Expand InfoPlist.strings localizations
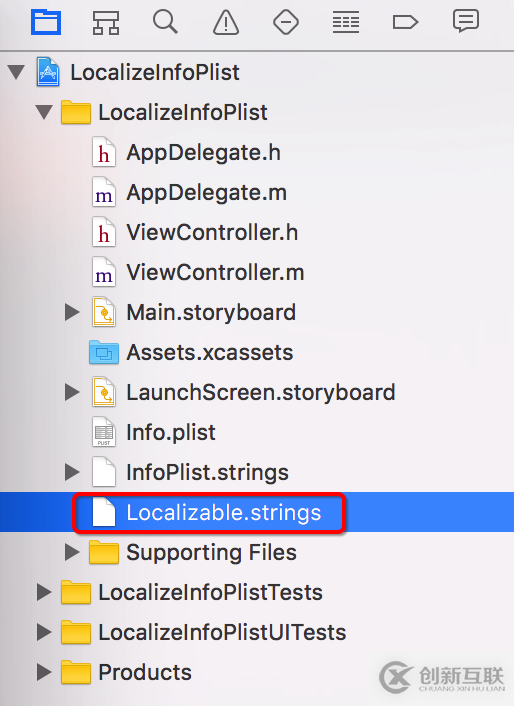The width and height of the screenshot is (514, 706). (72, 472)
